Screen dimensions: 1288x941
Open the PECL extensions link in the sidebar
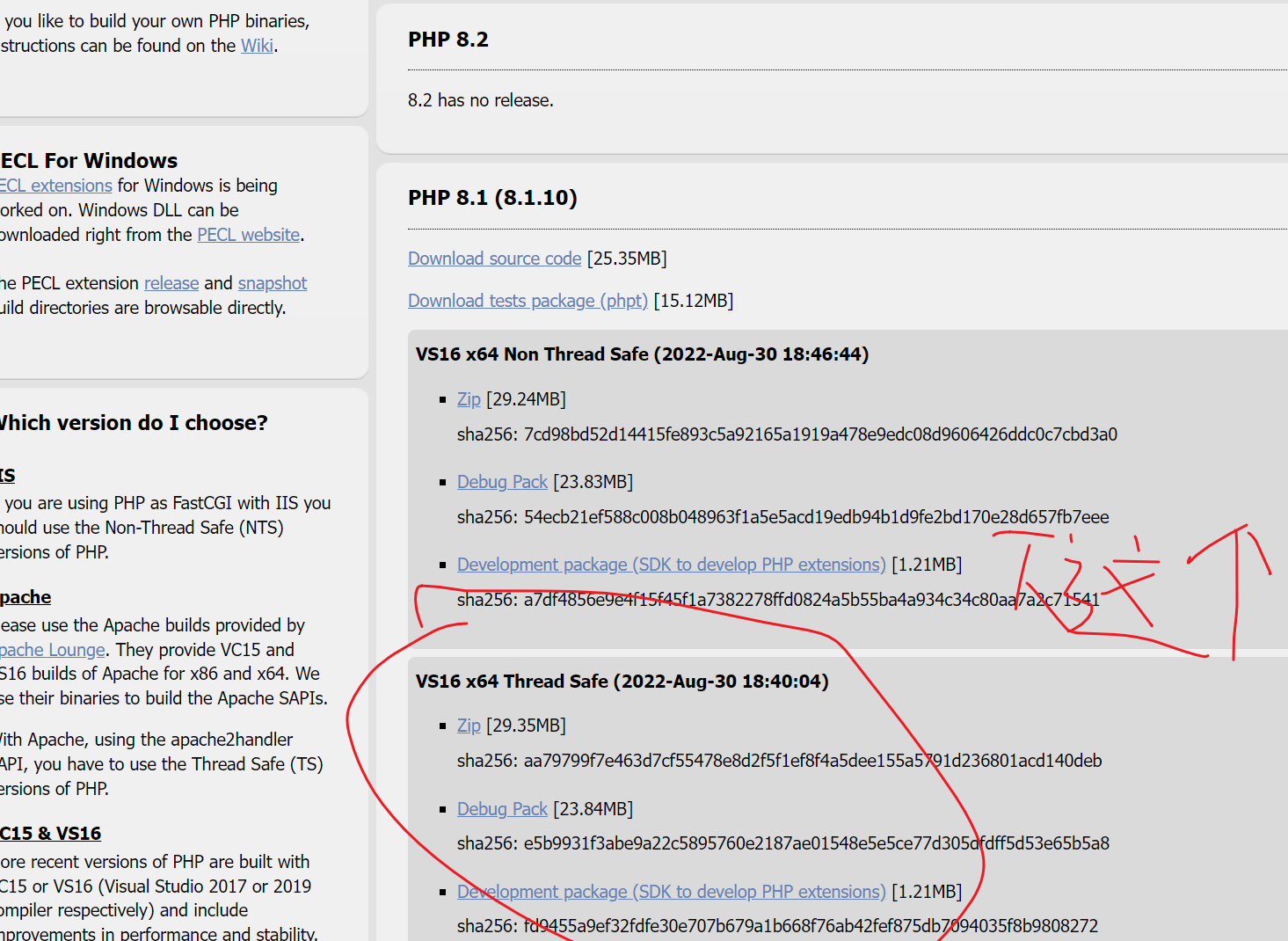[56, 186]
